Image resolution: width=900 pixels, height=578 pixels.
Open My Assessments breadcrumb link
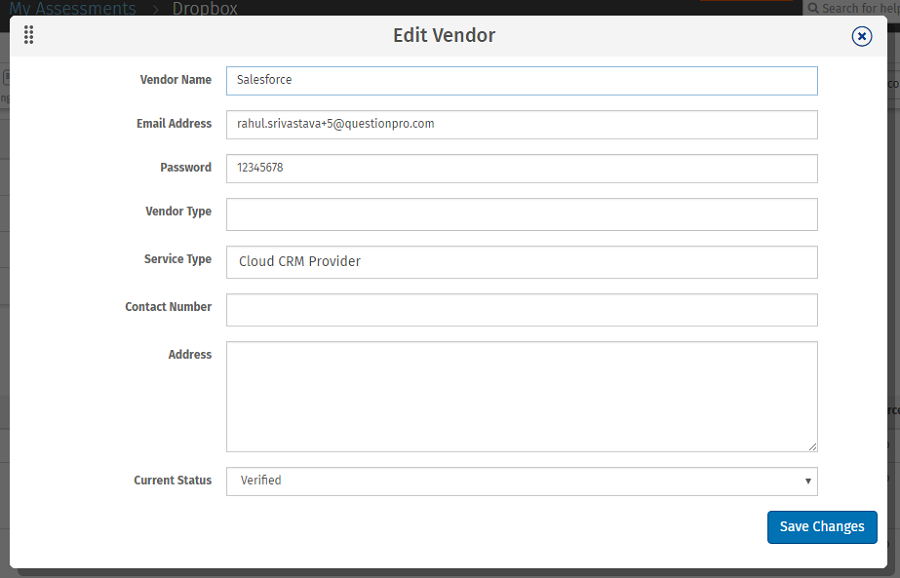pos(72,8)
